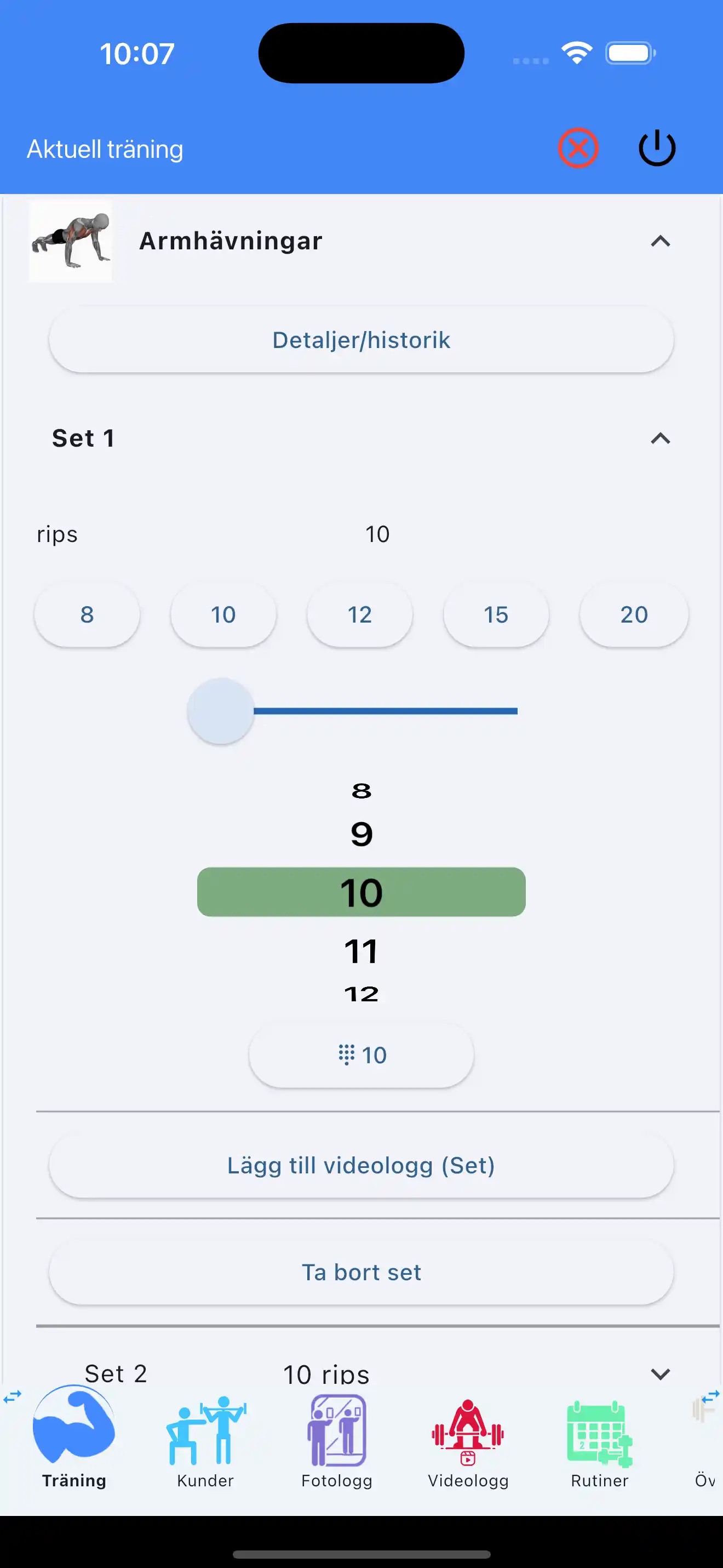
Task: Tap Lägg till videologg (Set) button
Action: click(x=361, y=1166)
